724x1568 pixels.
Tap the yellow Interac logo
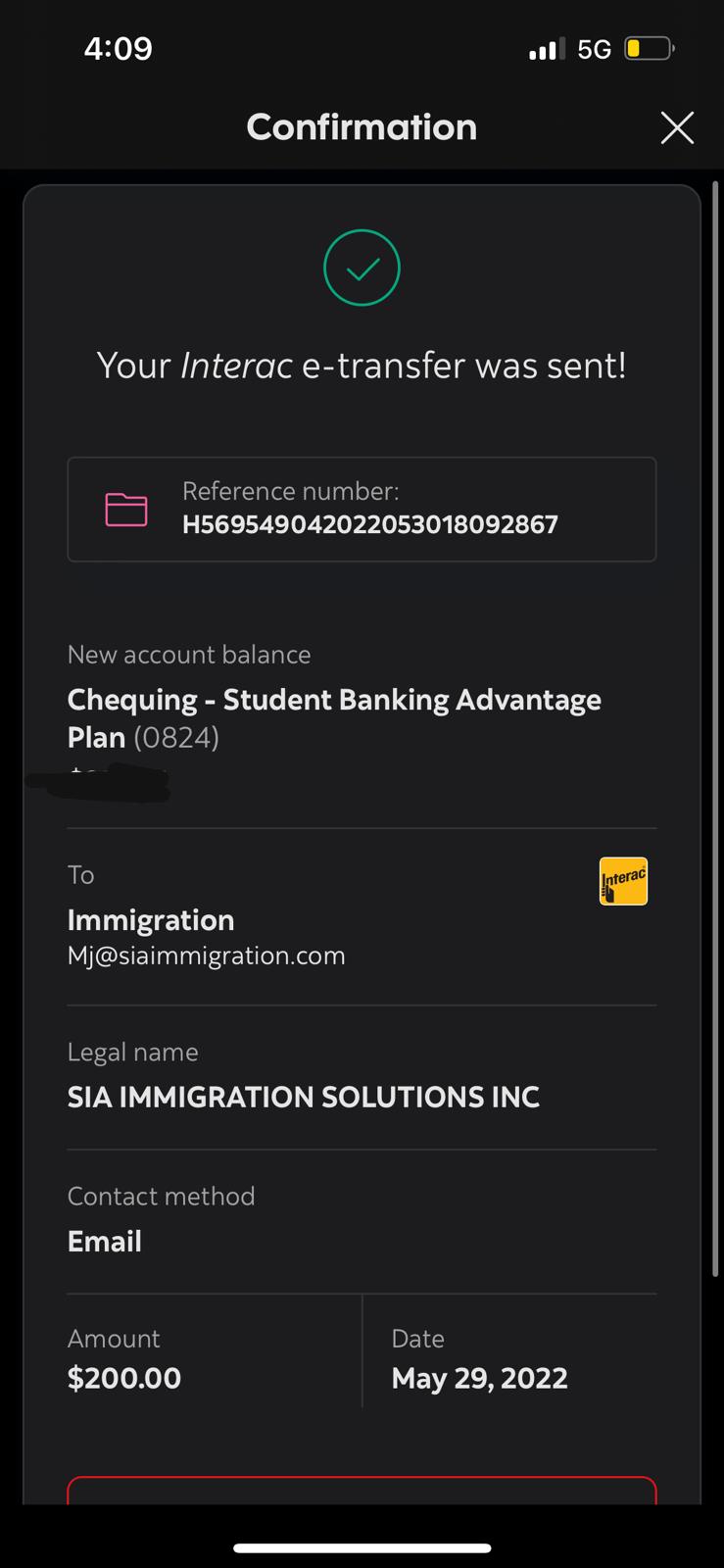coord(623,881)
